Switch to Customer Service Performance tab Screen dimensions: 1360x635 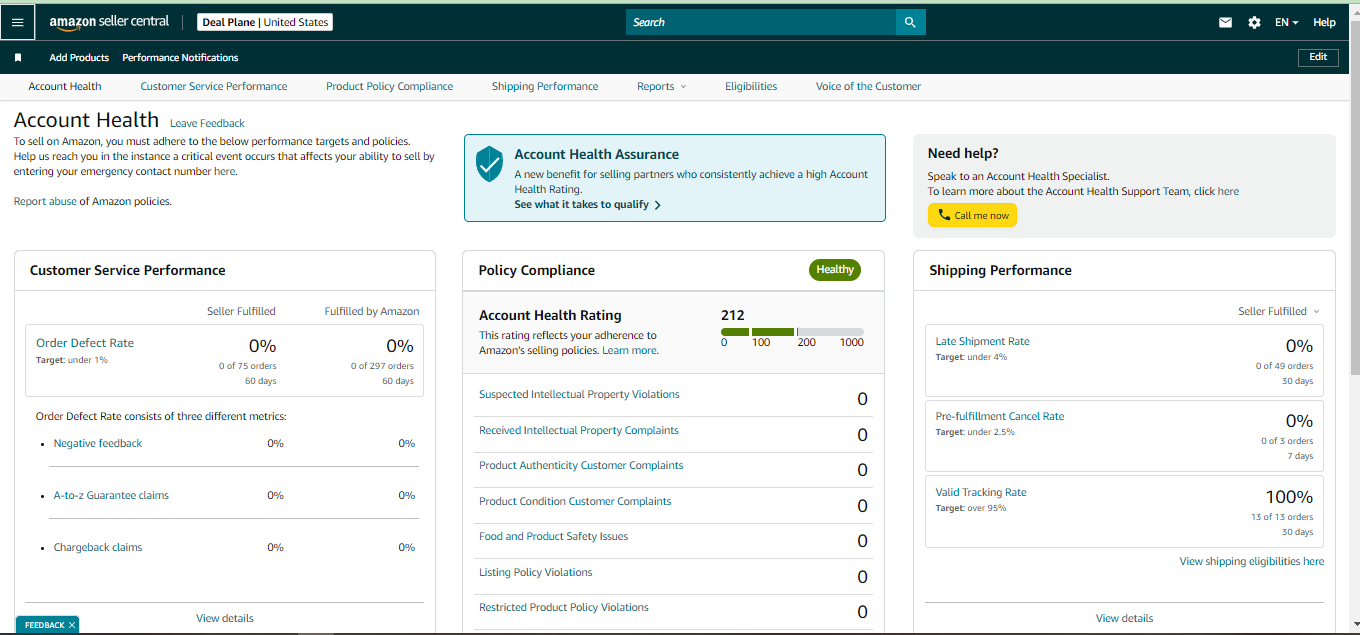pyautogui.click(x=214, y=87)
